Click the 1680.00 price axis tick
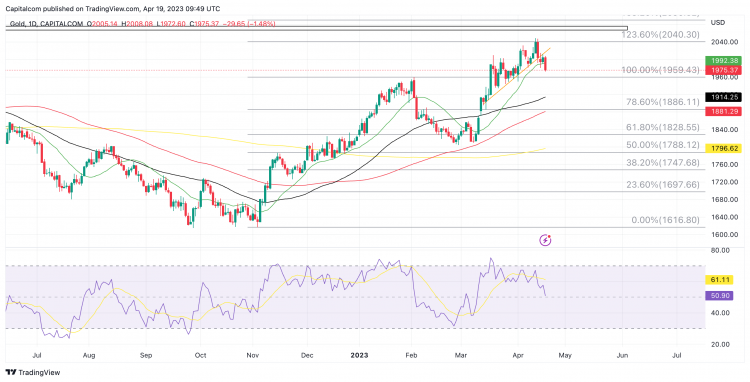 (x=725, y=199)
